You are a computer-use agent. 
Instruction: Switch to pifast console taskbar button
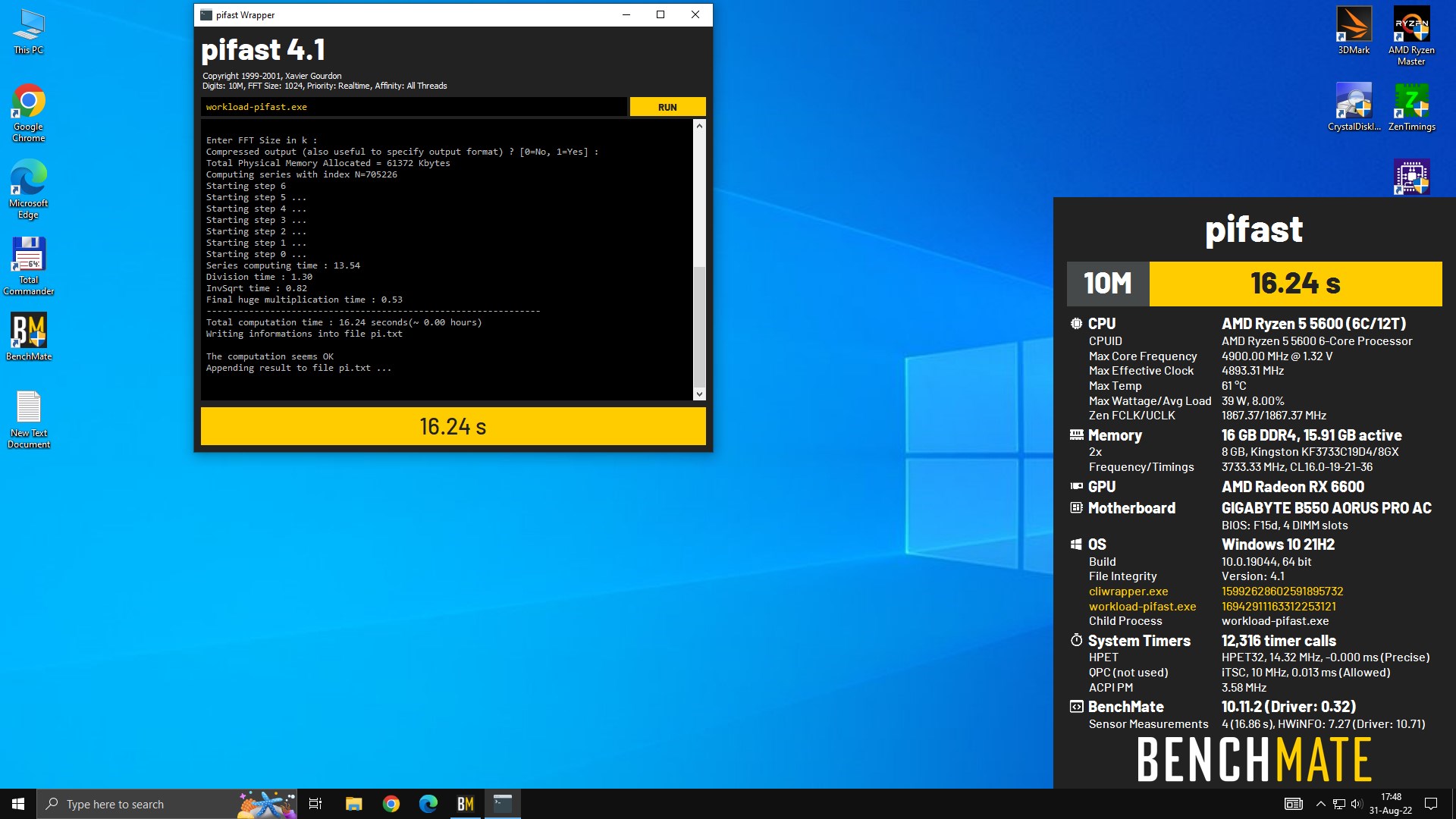pyautogui.click(x=503, y=804)
